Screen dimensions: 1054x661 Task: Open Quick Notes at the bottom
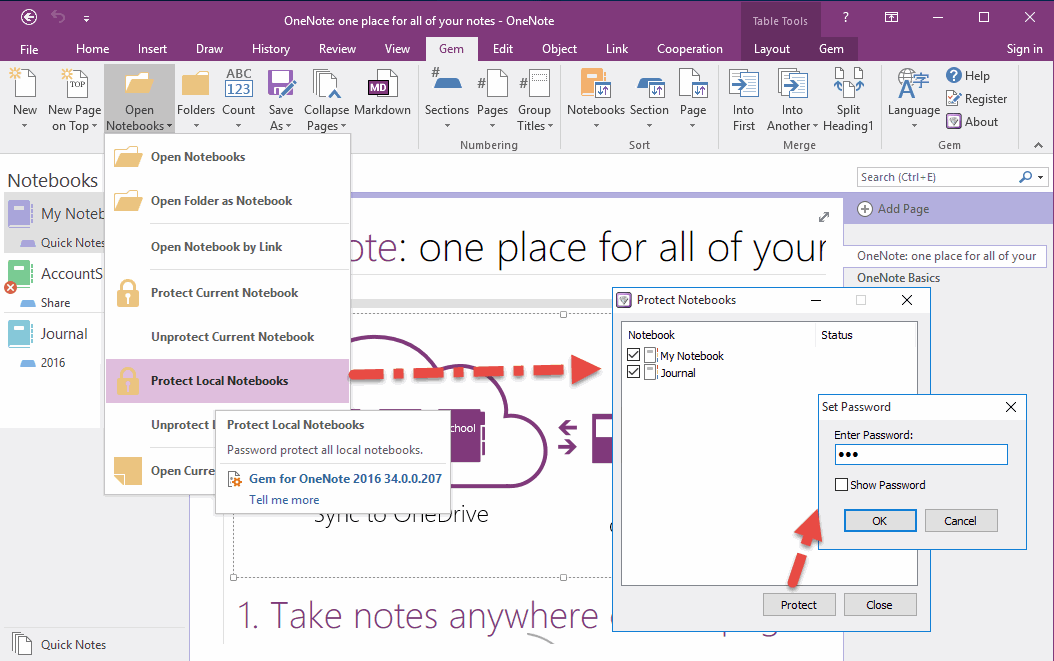point(59,644)
